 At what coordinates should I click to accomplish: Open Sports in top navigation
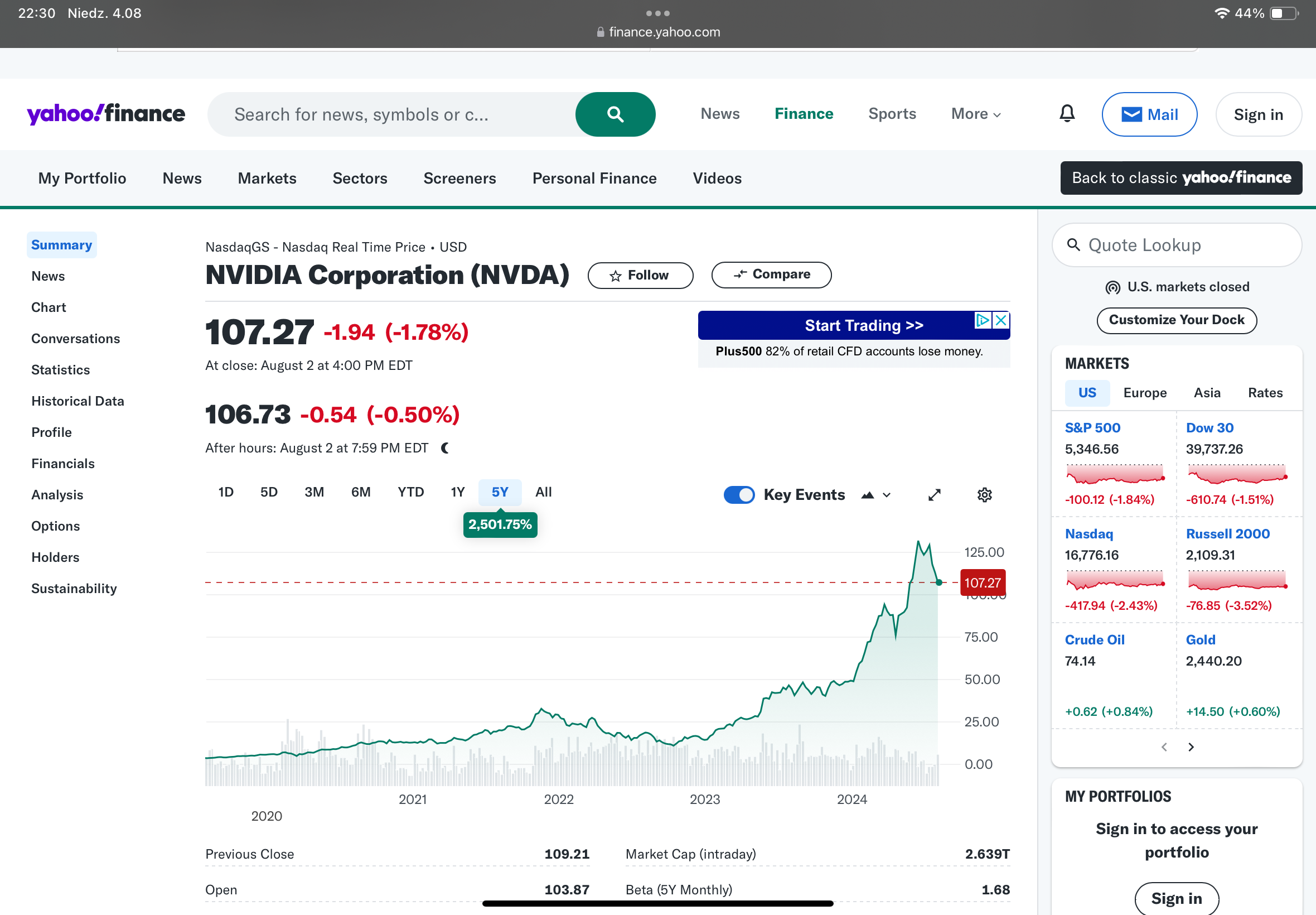(x=892, y=113)
